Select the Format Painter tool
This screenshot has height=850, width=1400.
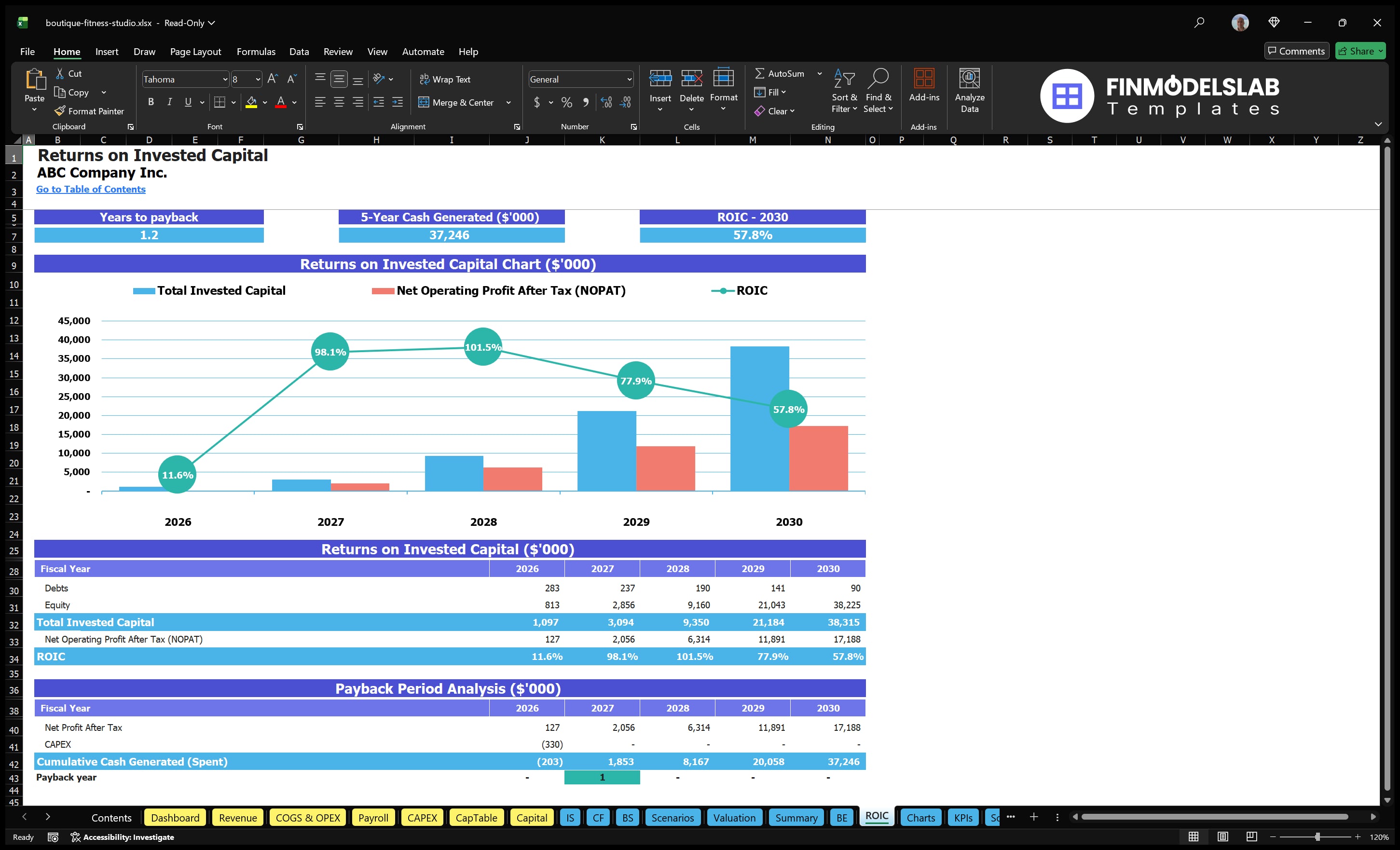(89, 111)
